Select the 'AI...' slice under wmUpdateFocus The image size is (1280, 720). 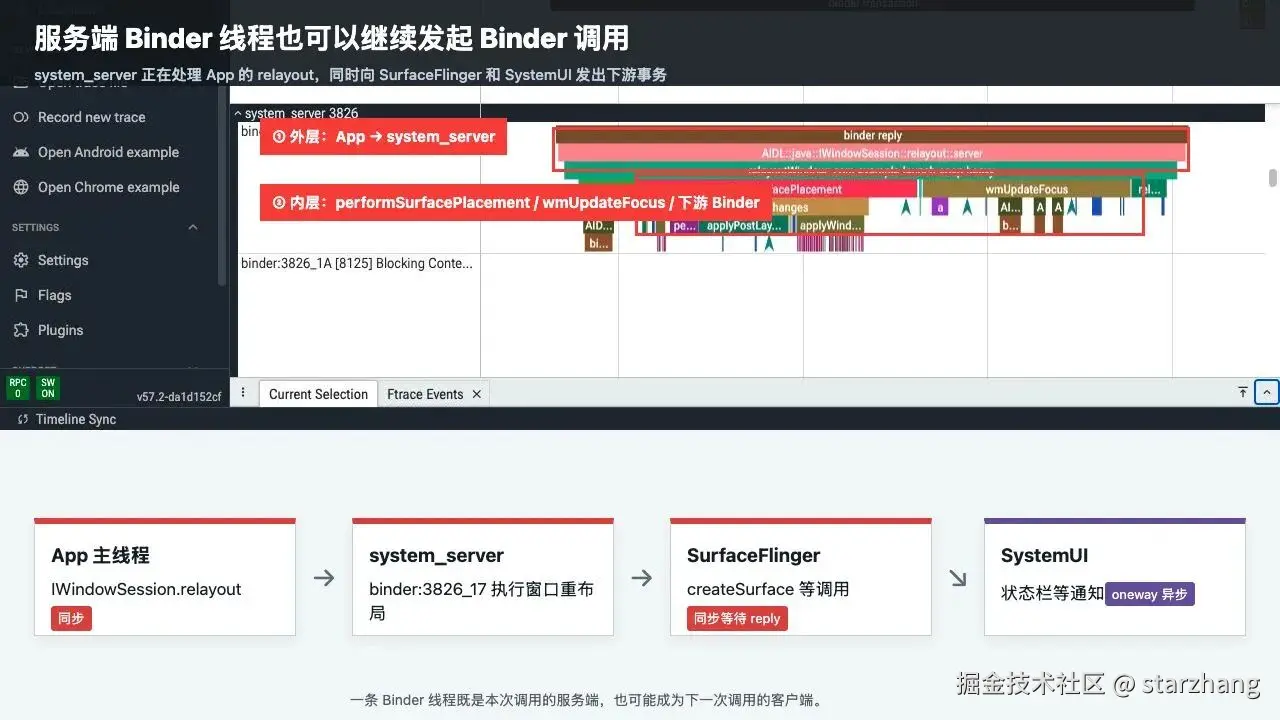1010,207
